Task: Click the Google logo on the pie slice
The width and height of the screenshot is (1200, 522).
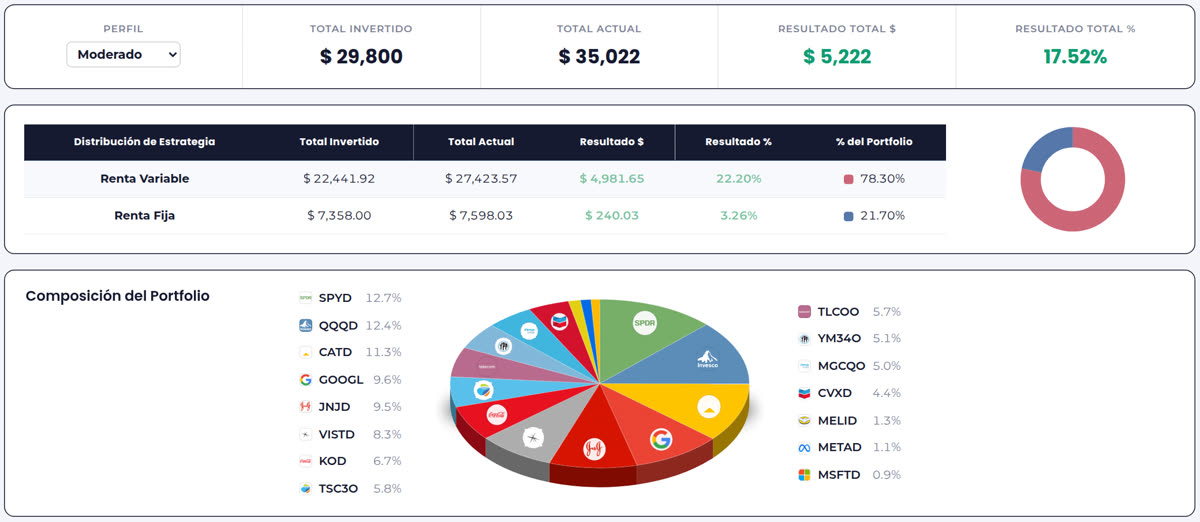Action: (660, 438)
